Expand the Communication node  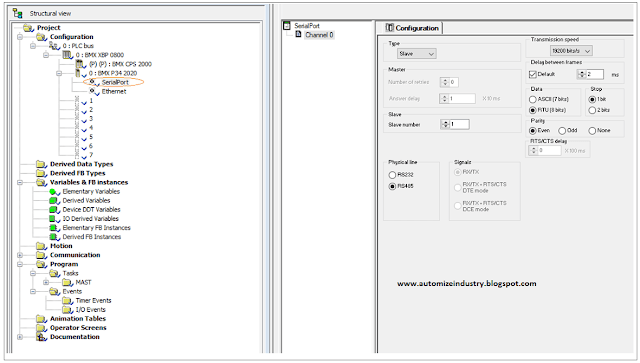(x=20, y=255)
